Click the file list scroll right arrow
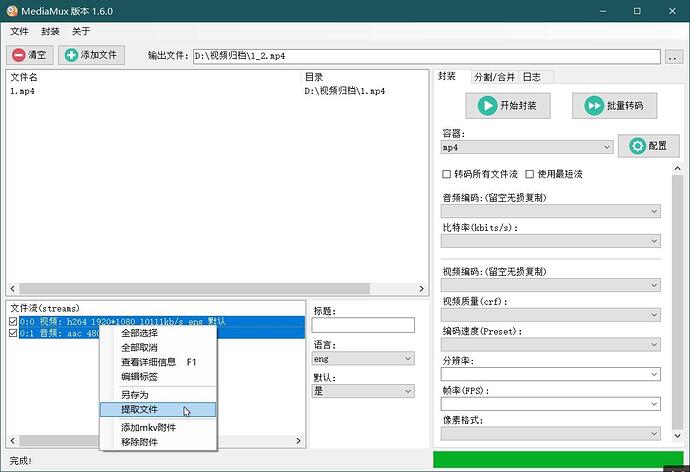 (x=421, y=289)
